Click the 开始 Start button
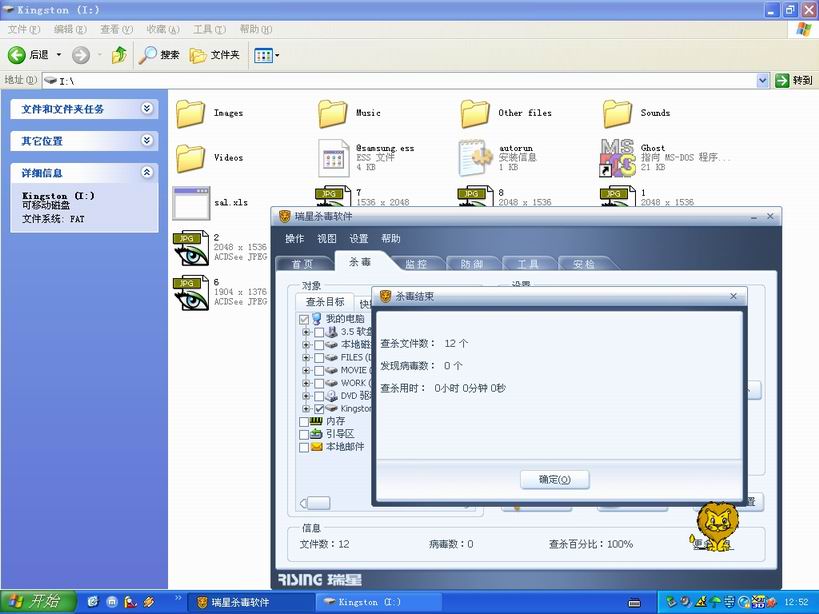 tap(38, 602)
